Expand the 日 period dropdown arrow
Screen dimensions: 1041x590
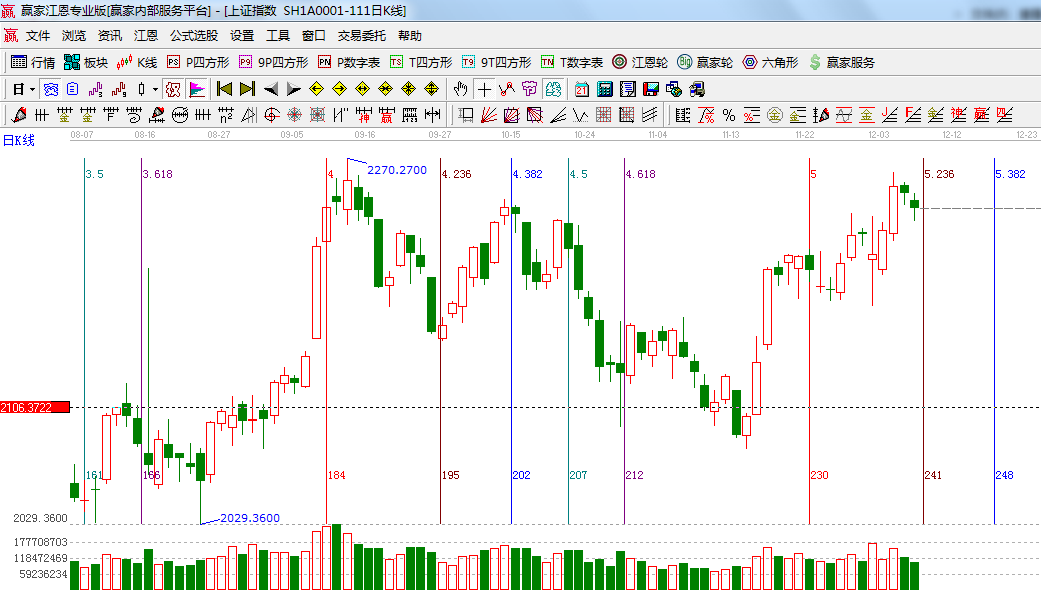coord(33,89)
